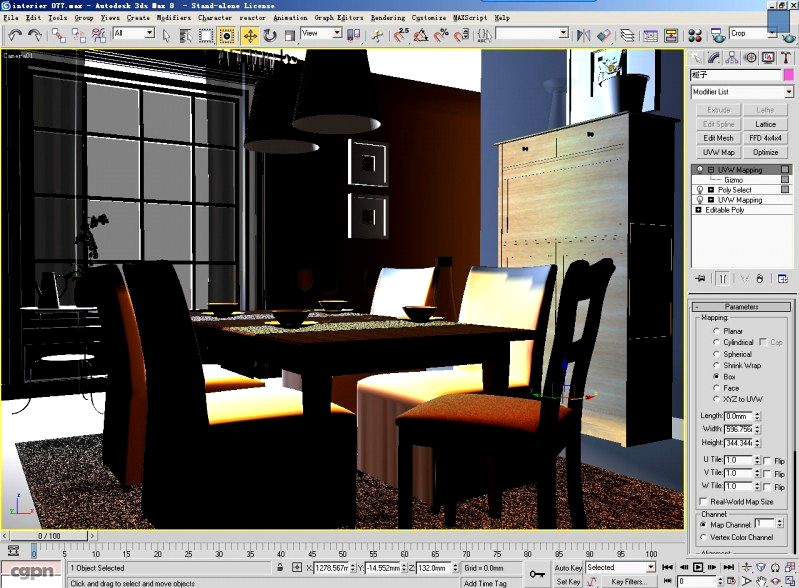Image resolution: width=799 pixels, height=588 pixels.
Task: Click the Edit Mesh modifier button
Action: pyautogui.click(x=718, y=138)
